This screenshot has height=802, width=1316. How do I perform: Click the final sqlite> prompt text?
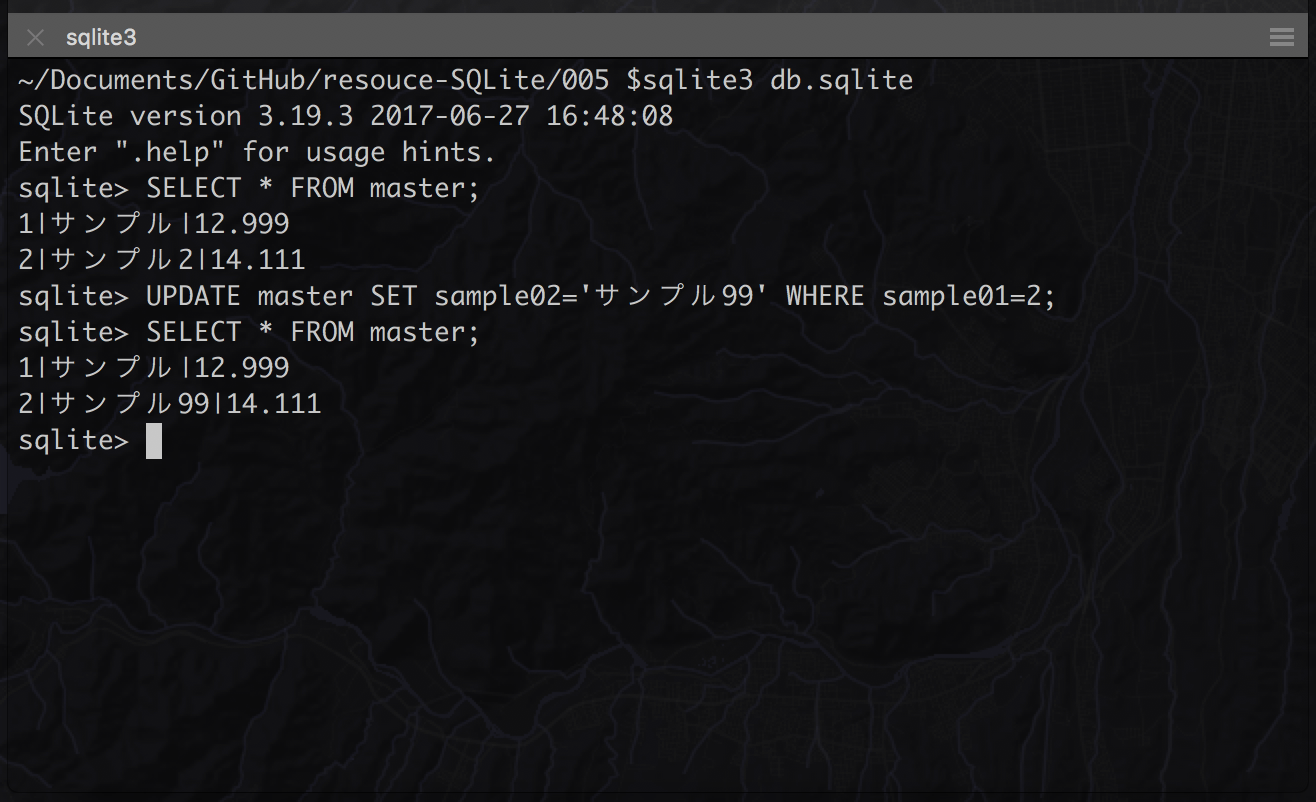point(74,441)
